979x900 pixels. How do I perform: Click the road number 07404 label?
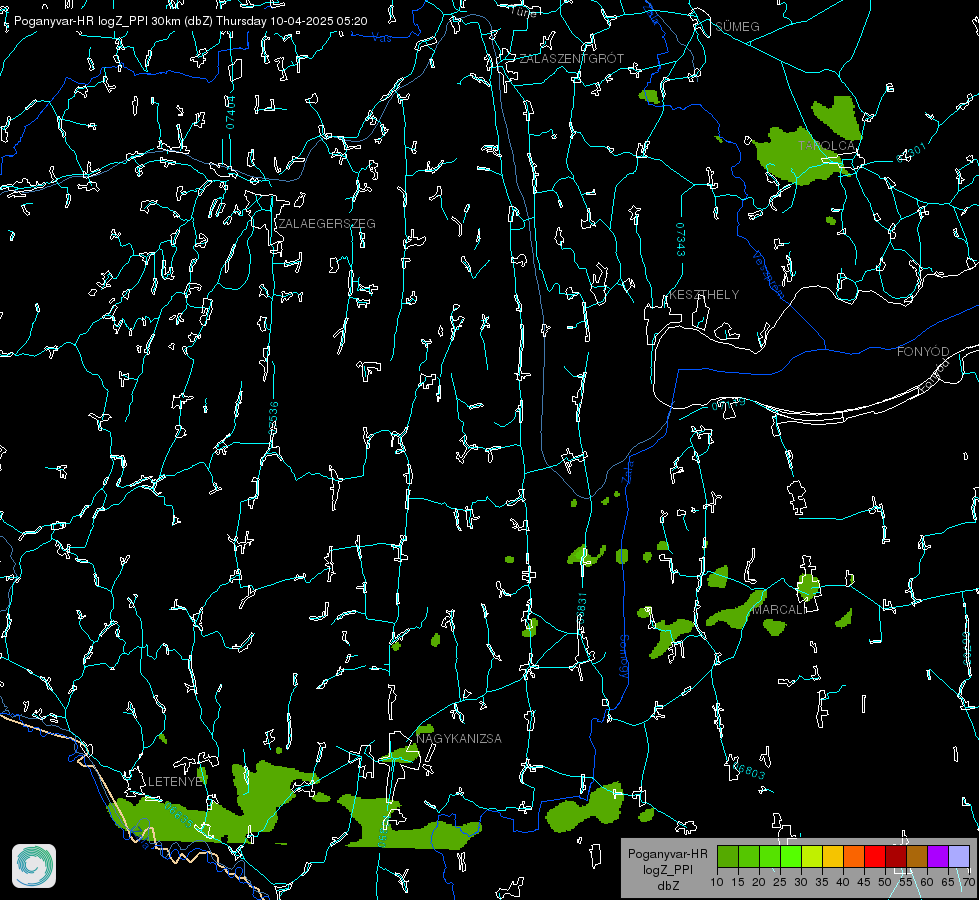pos(230,112)
